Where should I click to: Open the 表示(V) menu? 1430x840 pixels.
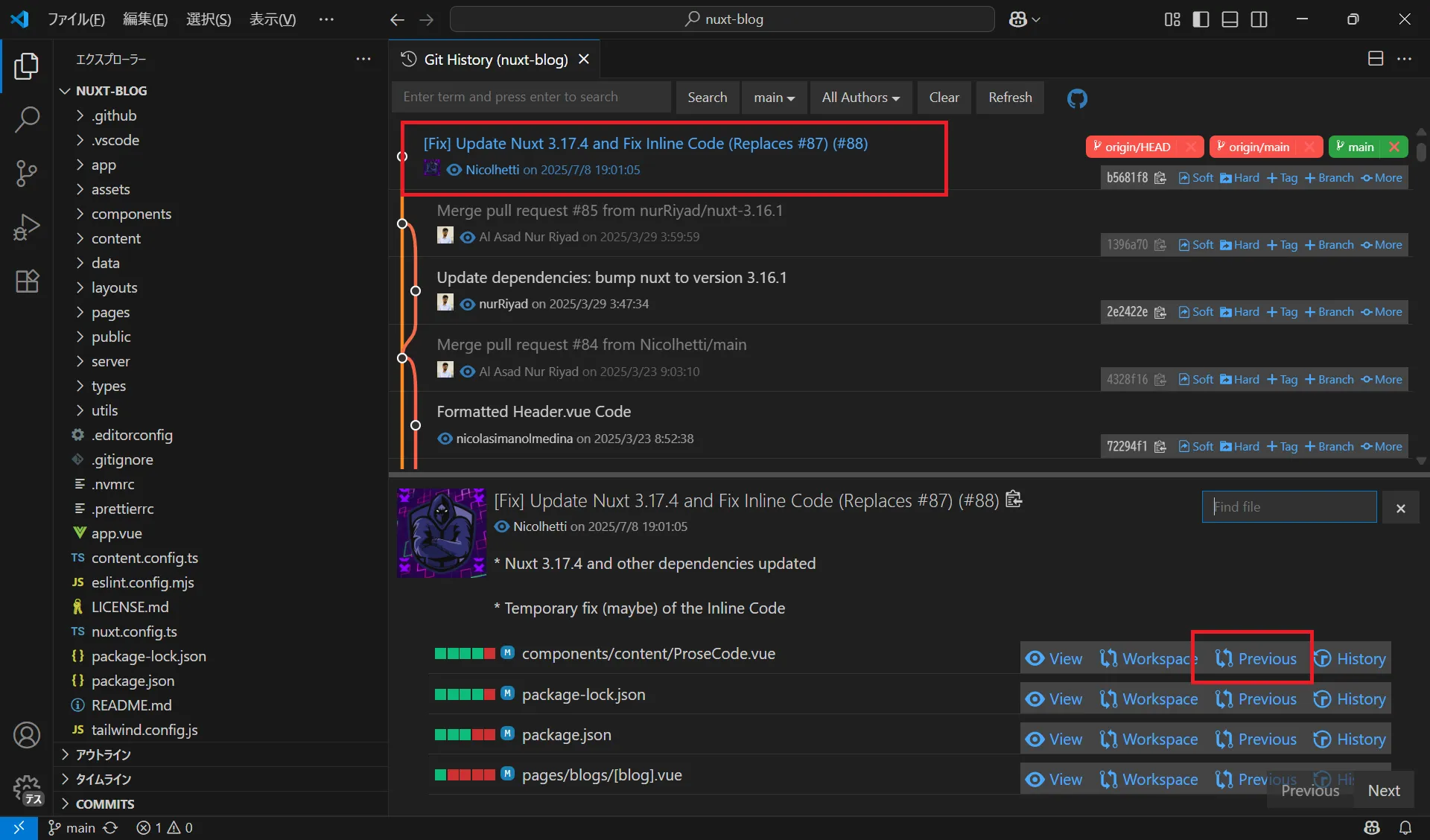(273, 19)
